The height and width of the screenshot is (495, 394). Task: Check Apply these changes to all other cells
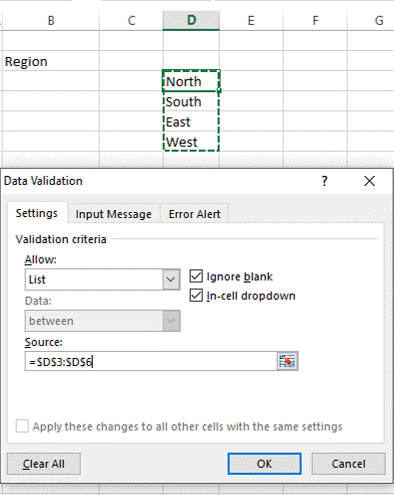[x=22, y=426]
